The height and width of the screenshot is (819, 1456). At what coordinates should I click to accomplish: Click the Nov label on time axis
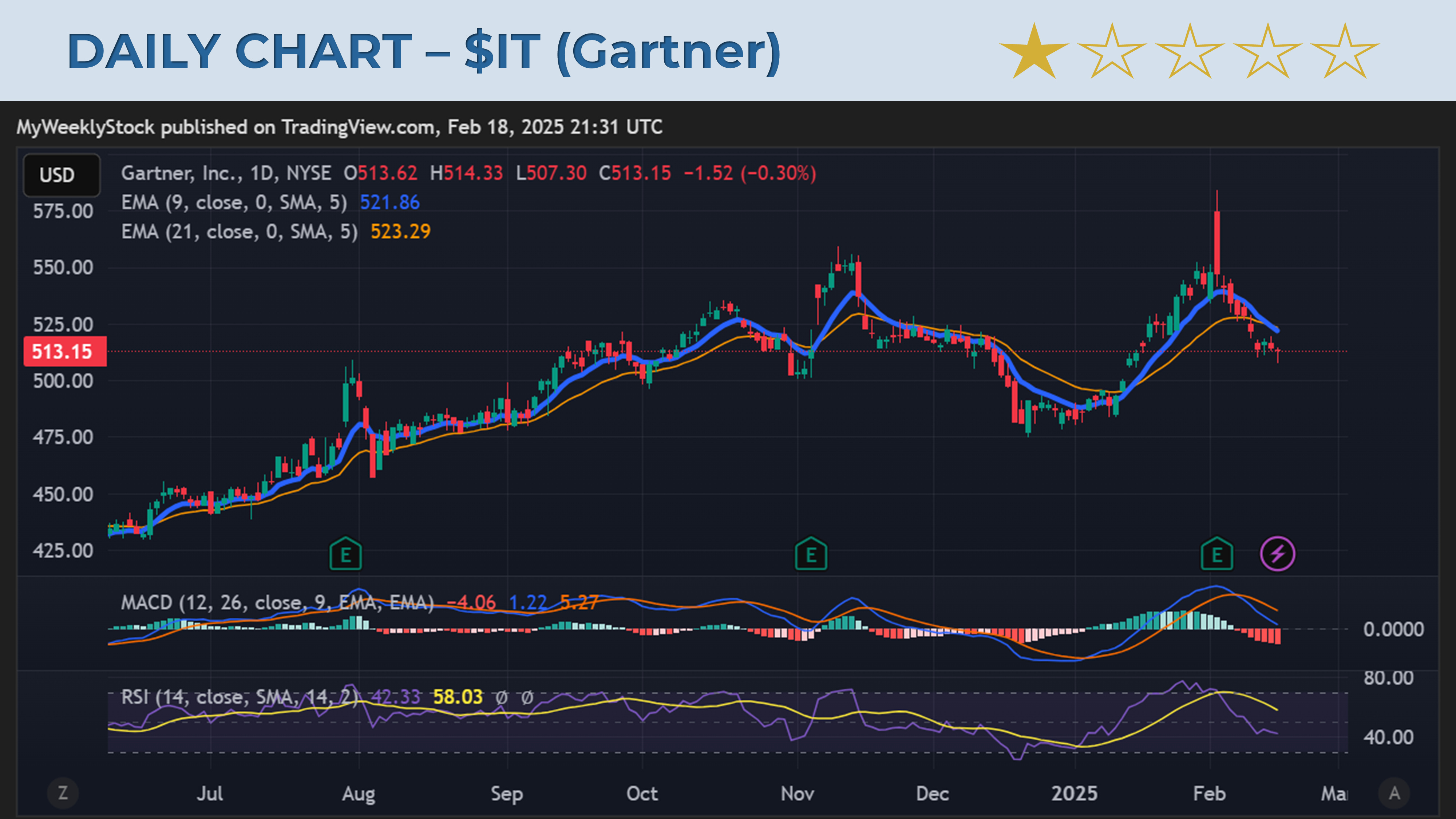(x=798, y=794)
